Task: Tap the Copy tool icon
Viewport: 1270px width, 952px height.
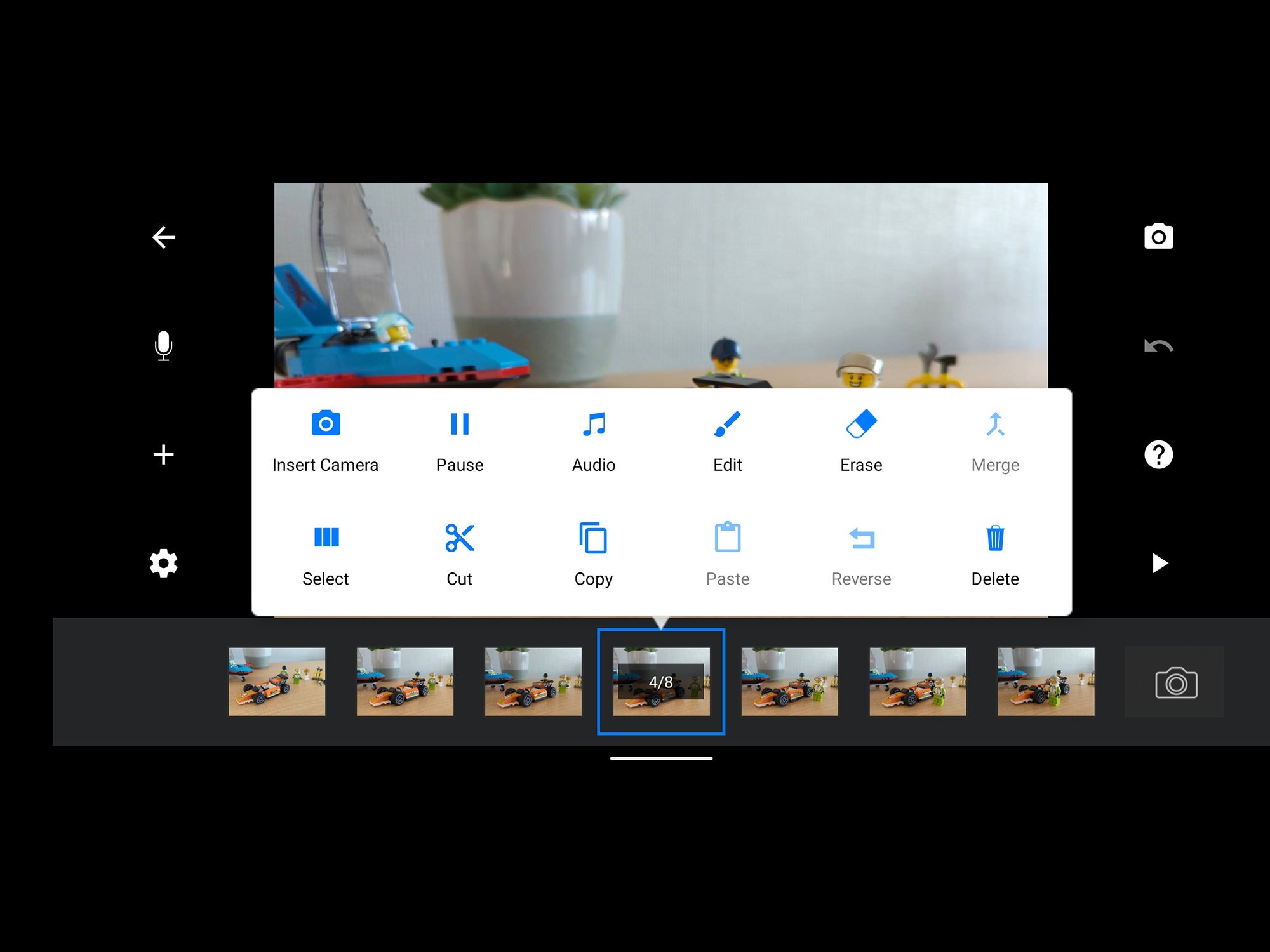Action: tap(592, 539)
